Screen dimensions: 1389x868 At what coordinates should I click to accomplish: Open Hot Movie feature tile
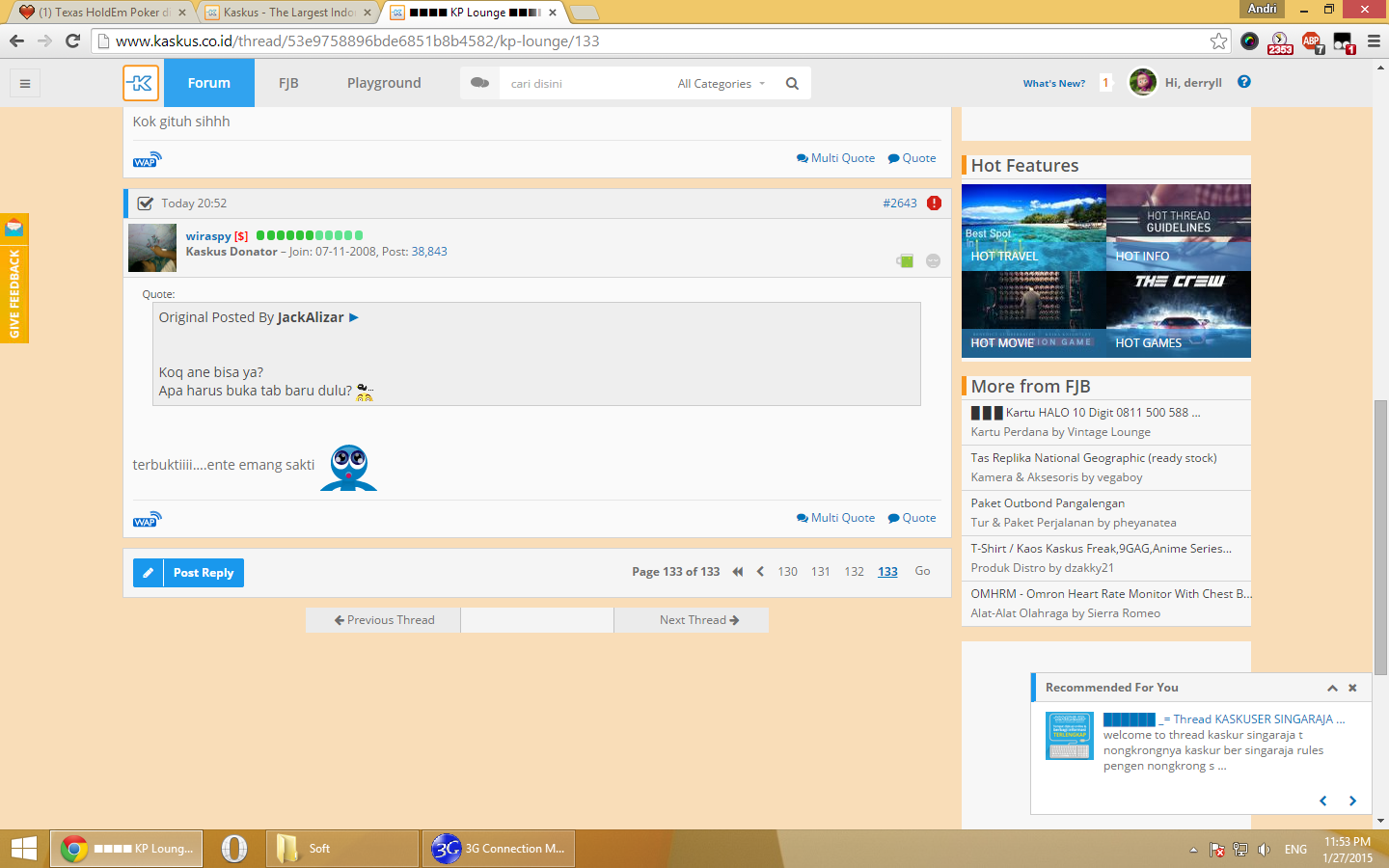coord(1034,314)
